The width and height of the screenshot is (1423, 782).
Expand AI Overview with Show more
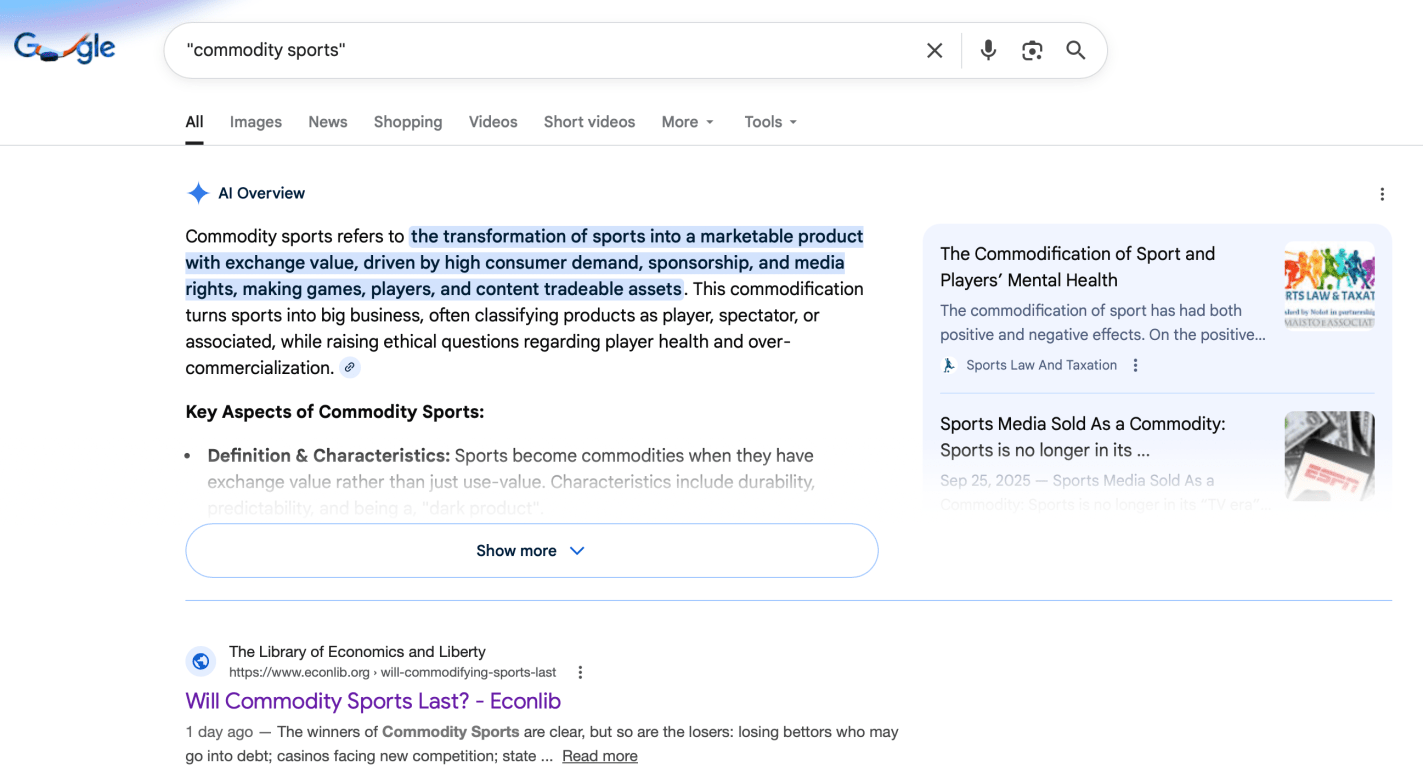pyautogui.click(x=531, y=551)
